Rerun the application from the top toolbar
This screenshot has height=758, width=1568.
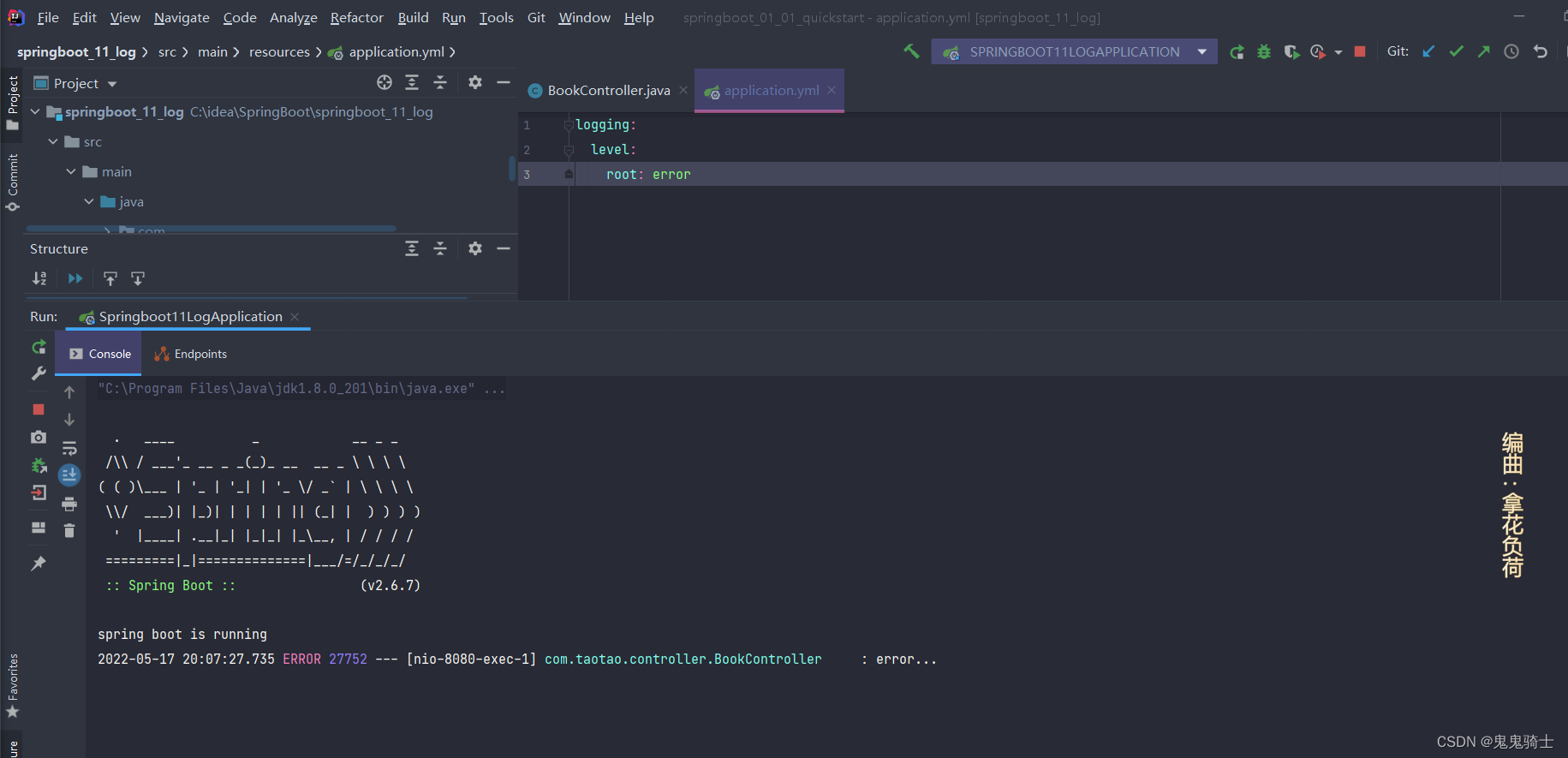(1237, 52)
